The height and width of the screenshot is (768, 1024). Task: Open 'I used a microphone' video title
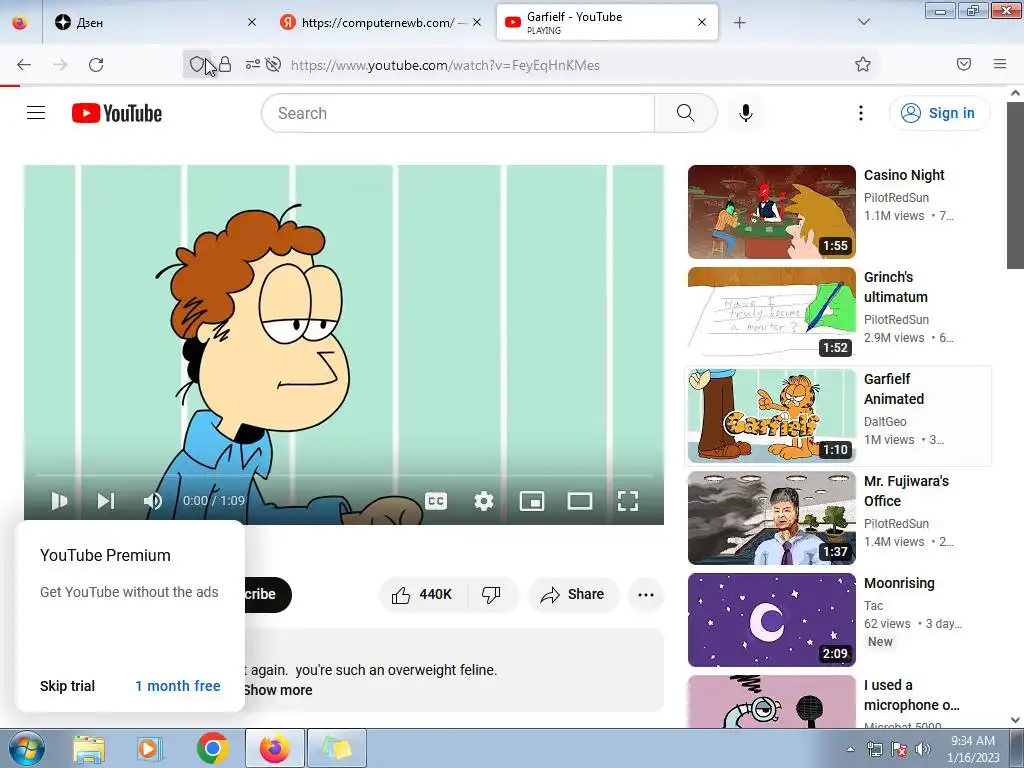912,695
